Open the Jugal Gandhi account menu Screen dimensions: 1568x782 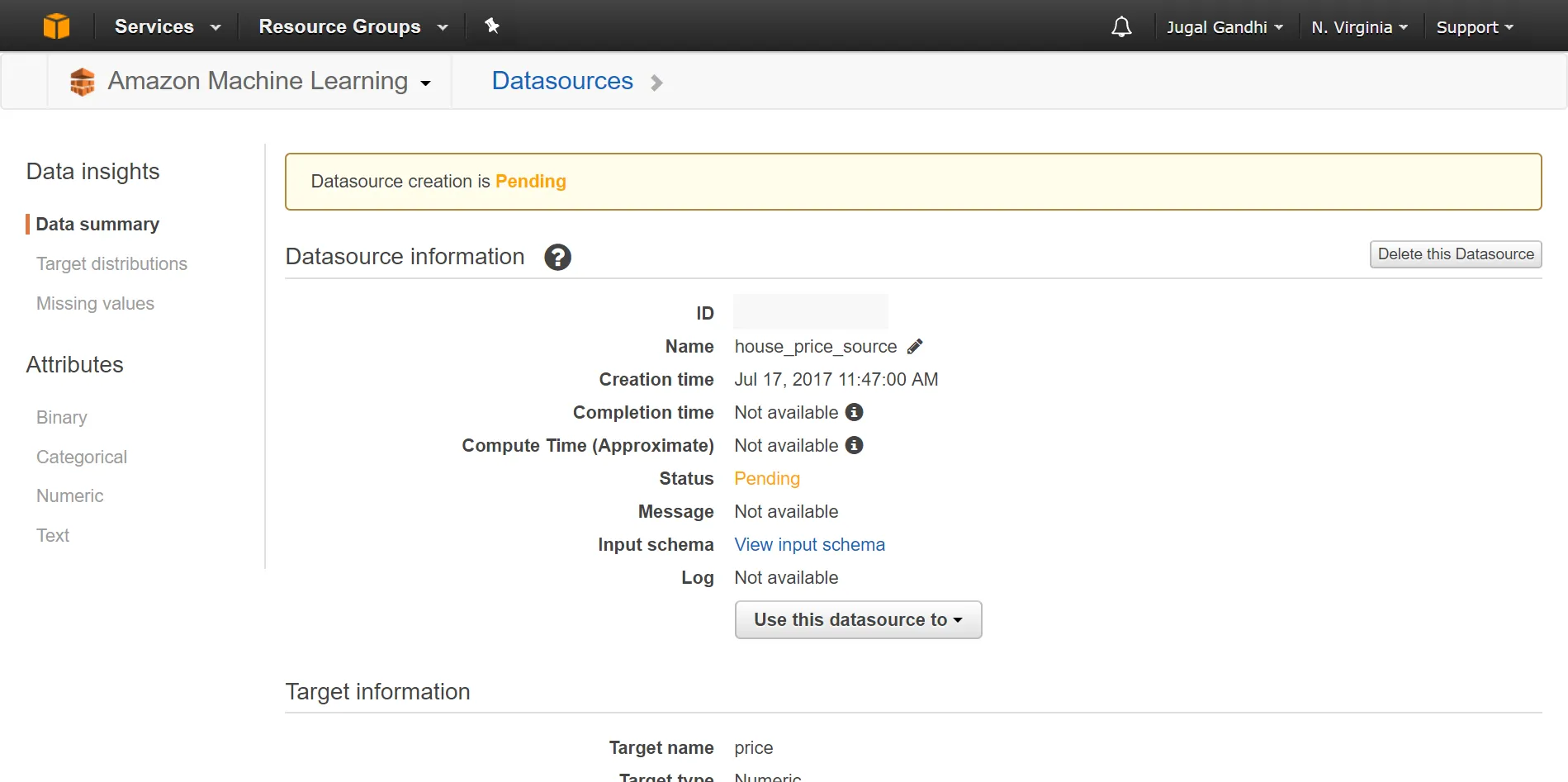pyautogui.click(x=1225, y=27)
